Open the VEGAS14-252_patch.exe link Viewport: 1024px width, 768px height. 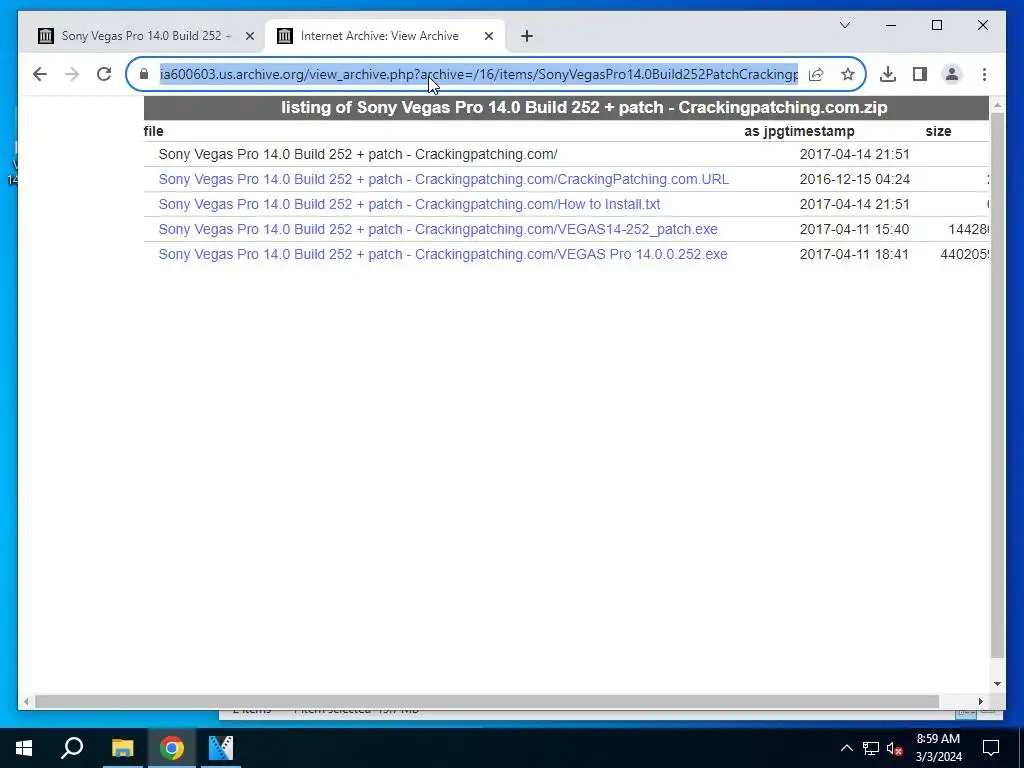click(x=438, y=229)
